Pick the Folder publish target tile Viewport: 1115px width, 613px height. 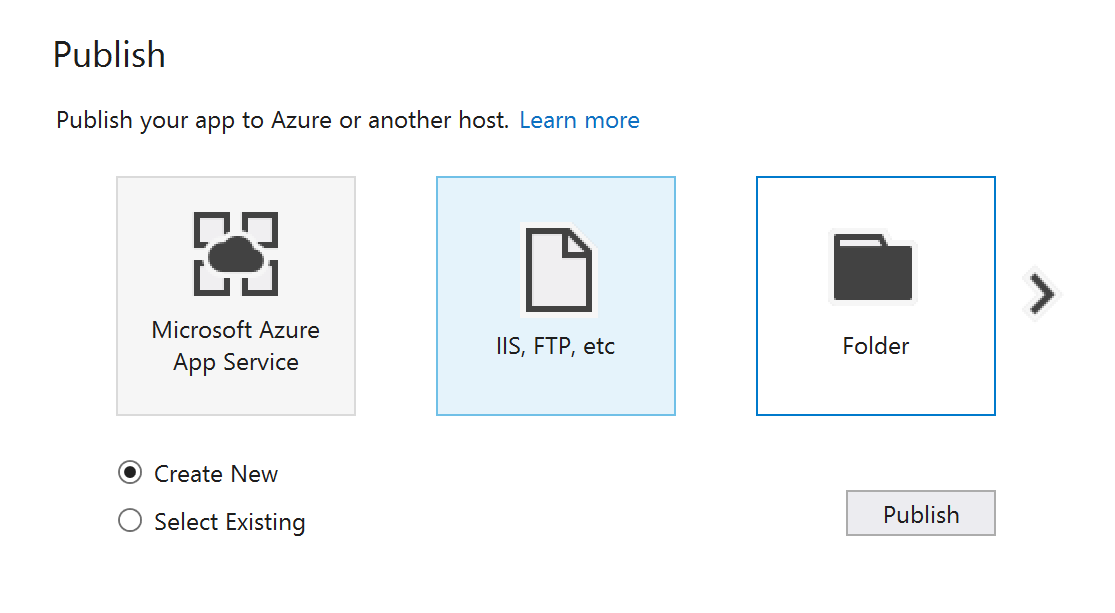click(x=875, y=296)
